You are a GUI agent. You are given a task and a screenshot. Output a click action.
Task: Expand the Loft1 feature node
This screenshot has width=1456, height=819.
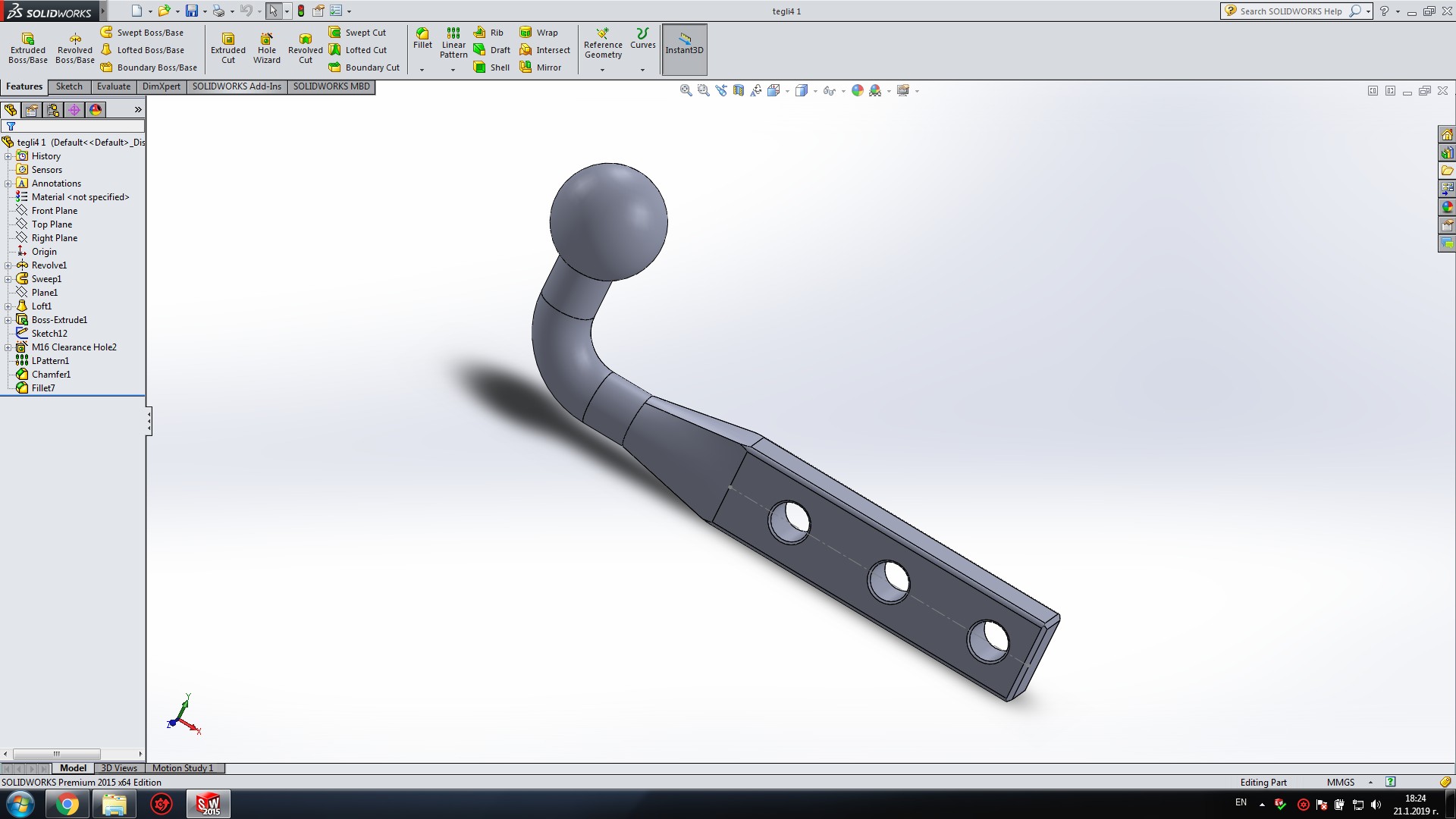pyautogui.click(x=8, y=306)
